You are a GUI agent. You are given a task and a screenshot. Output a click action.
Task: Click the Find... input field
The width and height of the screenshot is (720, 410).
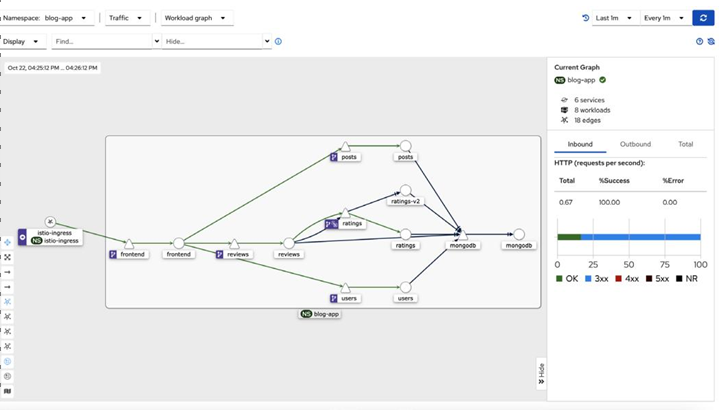102,41
